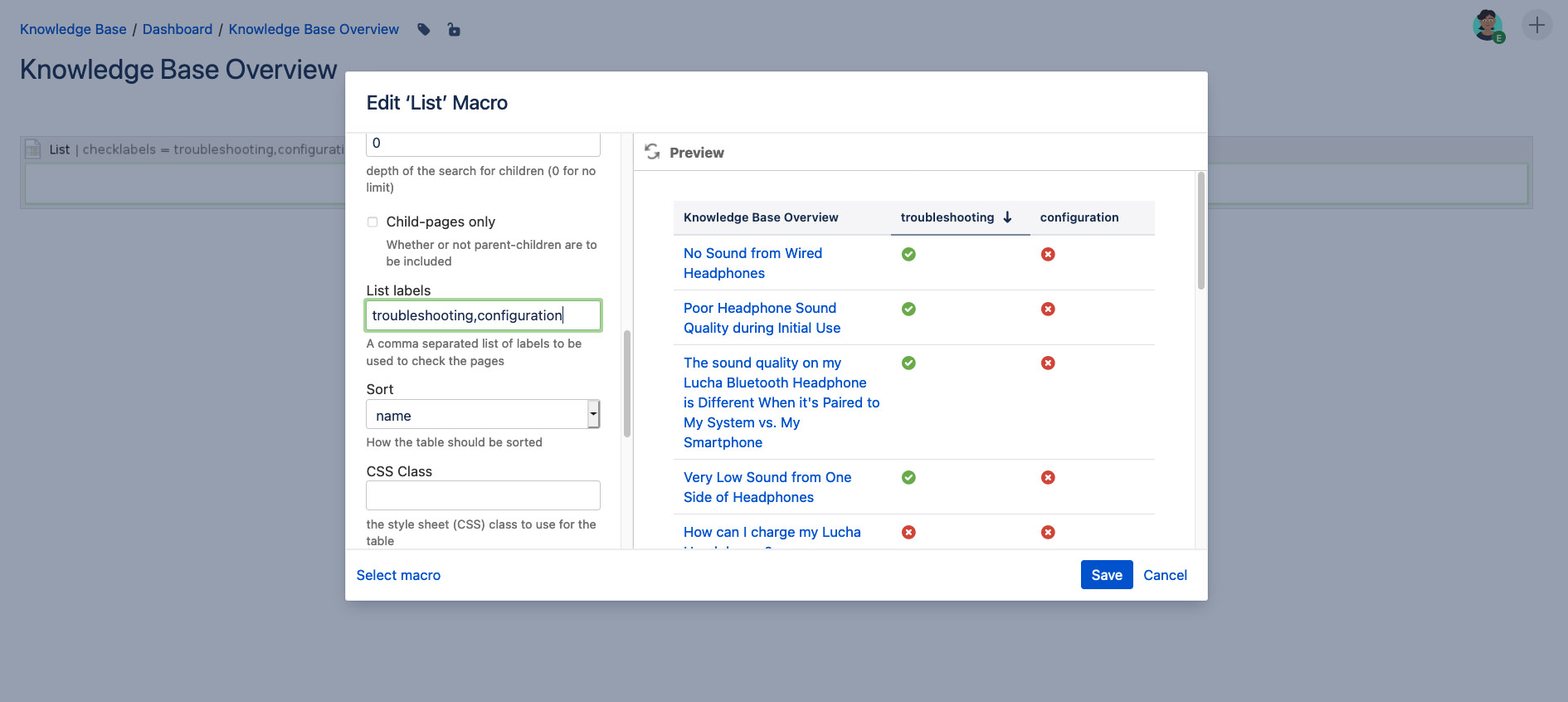Open page restrictions padlock icon
This screenshot has height=702, width=1568.
[454, 30]
